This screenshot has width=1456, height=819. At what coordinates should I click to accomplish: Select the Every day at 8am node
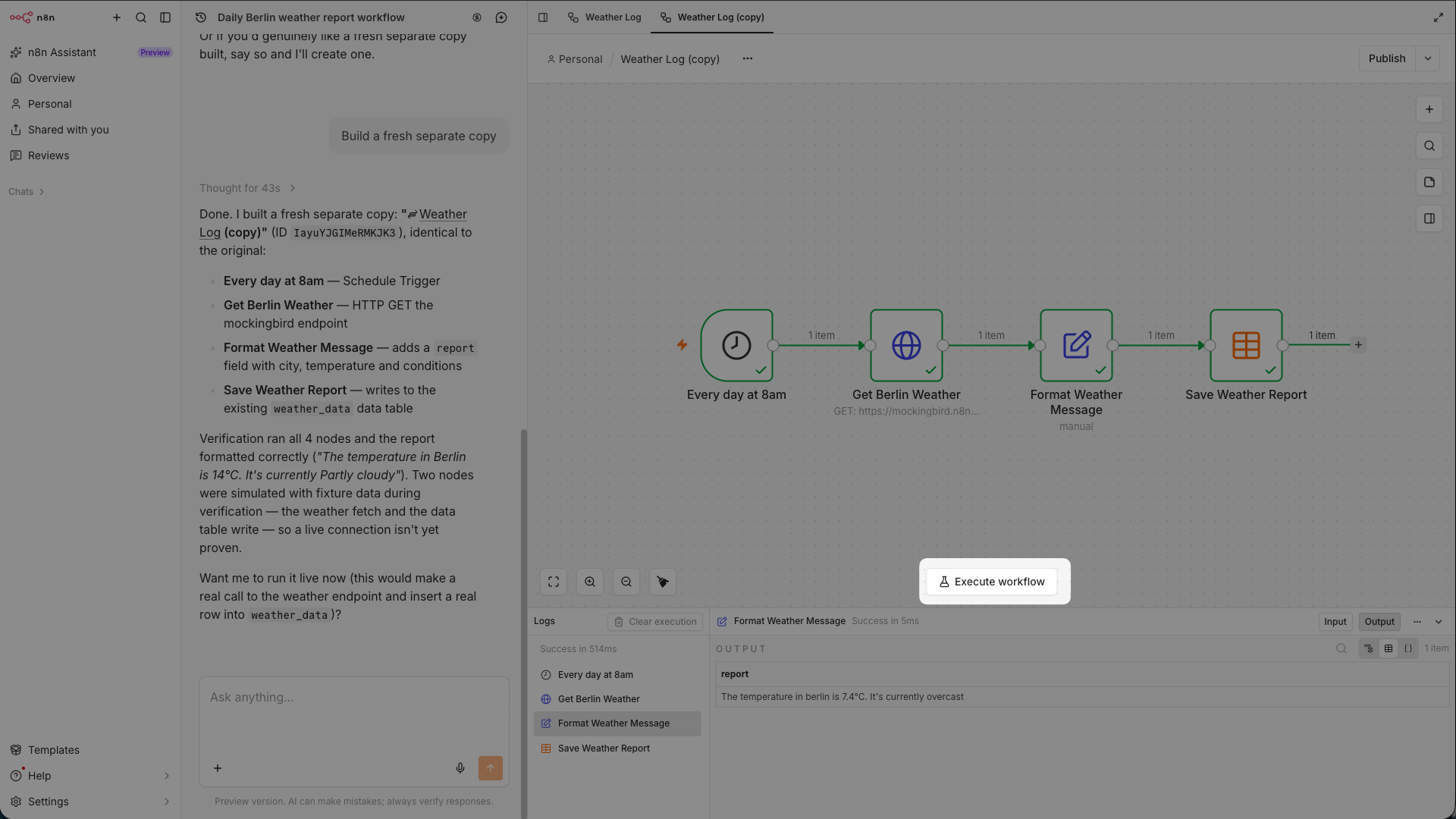pyautogui.click(x=736, y=345)
